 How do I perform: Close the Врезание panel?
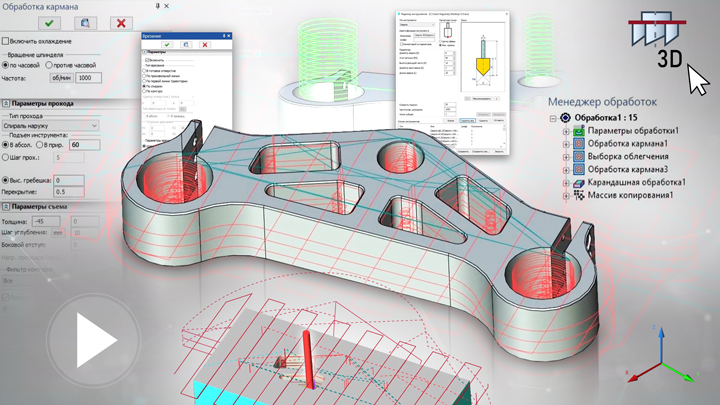229,36
